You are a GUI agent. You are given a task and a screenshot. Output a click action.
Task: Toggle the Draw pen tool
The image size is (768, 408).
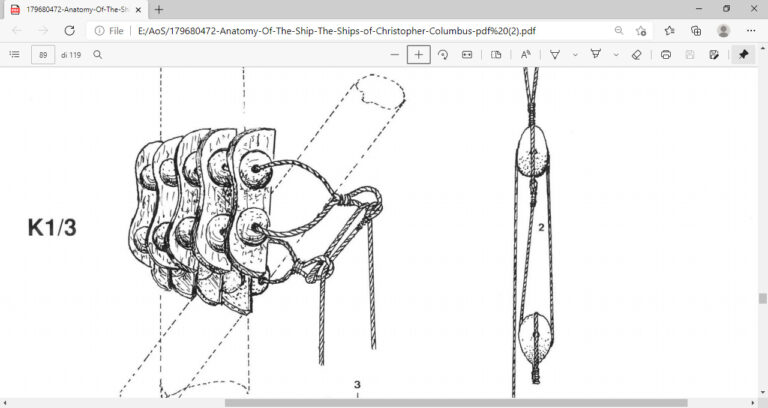[x=555, y=54]
